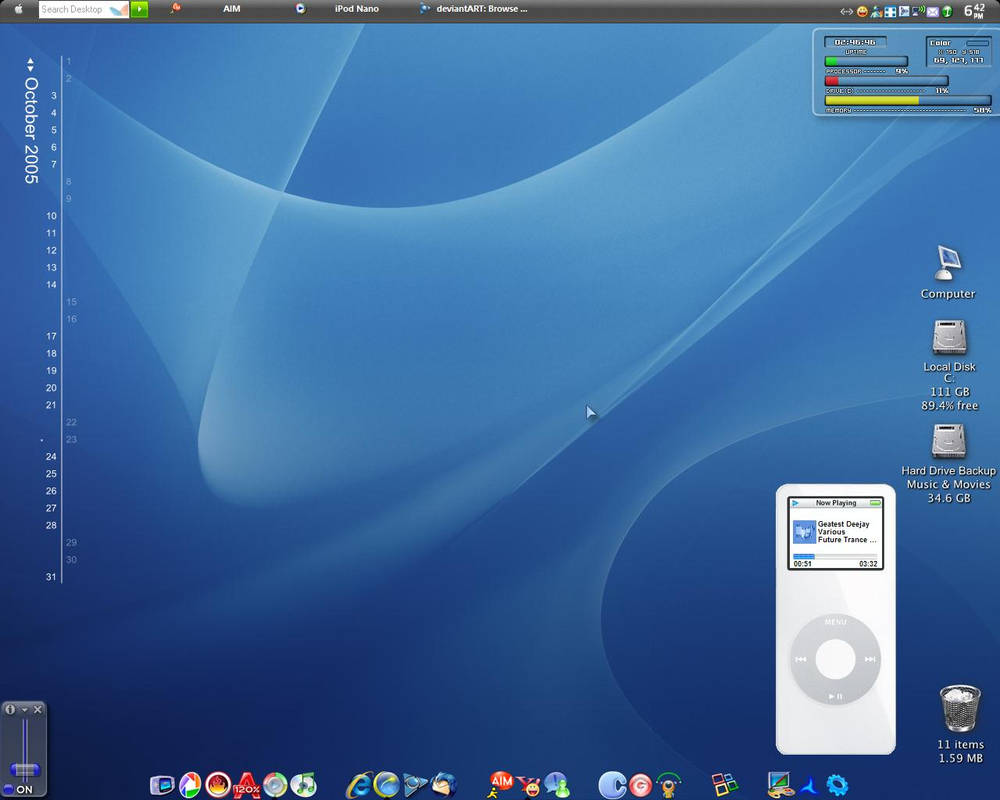Screen dimensions: 1000x800
Task: Open the Nero burning flame icon
Action: pyautogui.click(x=218, y=785)
